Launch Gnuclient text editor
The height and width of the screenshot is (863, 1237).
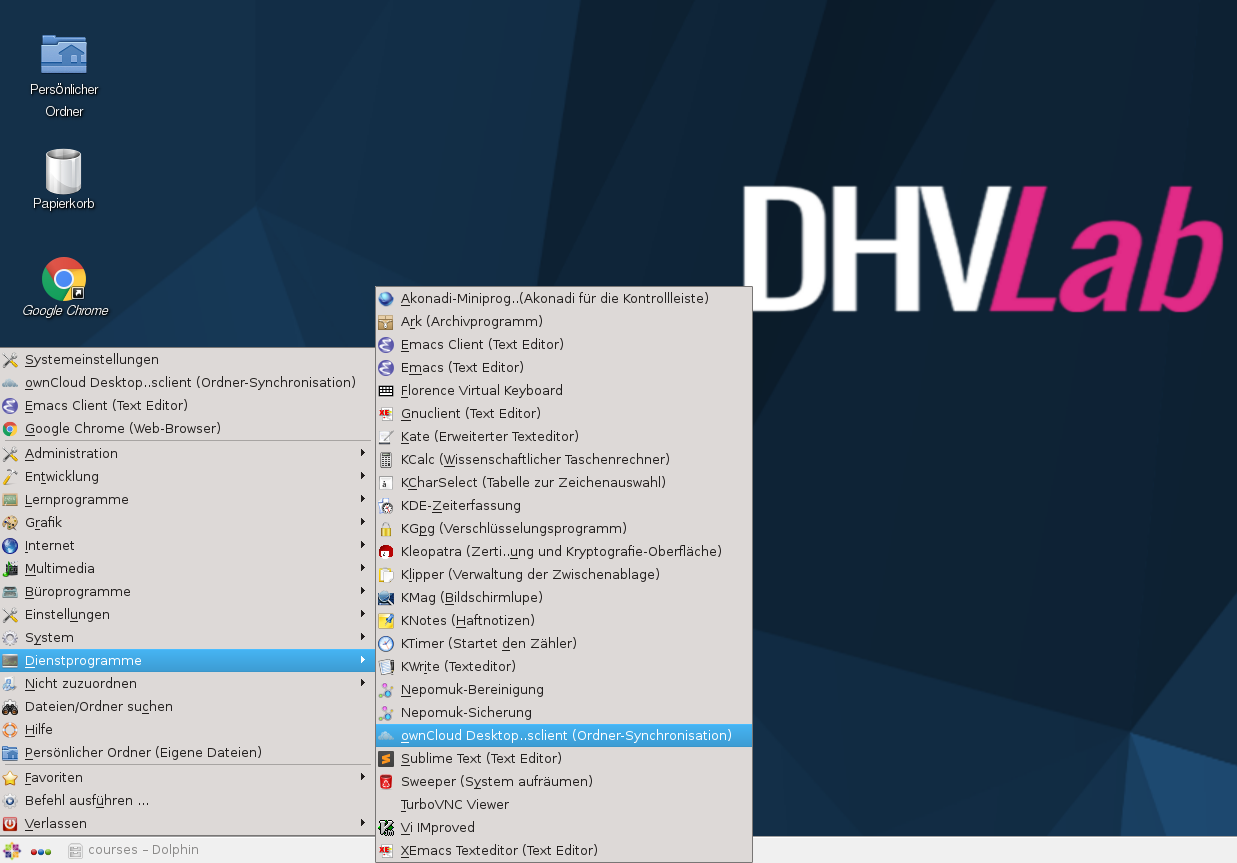click(x=564, y=413)
